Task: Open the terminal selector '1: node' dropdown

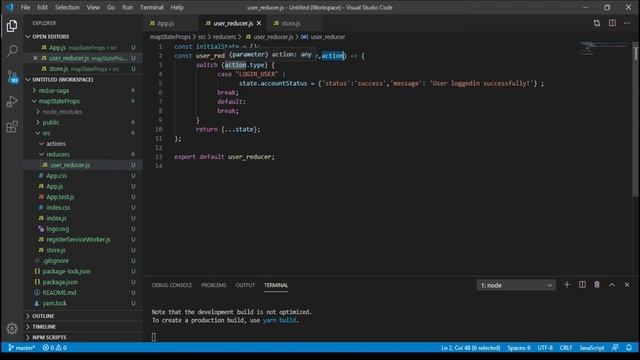Action: pos(516,285)
